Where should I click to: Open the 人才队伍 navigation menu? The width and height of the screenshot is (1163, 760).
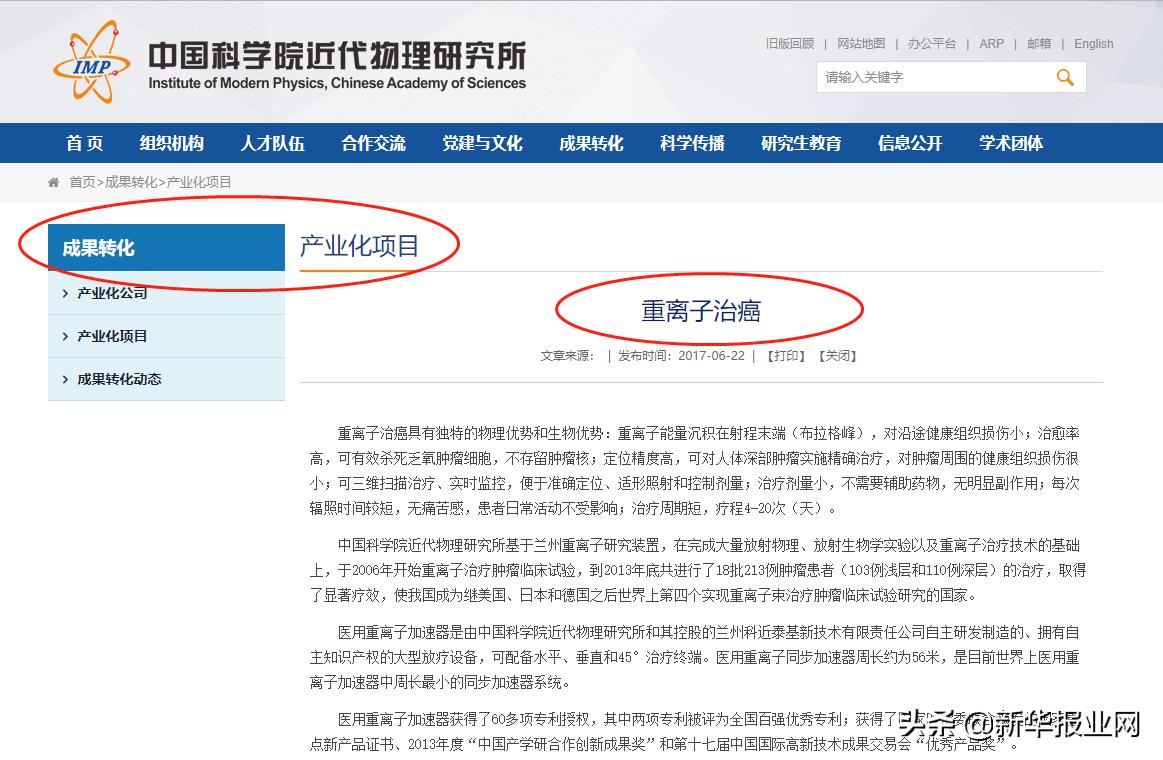(272, 143)
